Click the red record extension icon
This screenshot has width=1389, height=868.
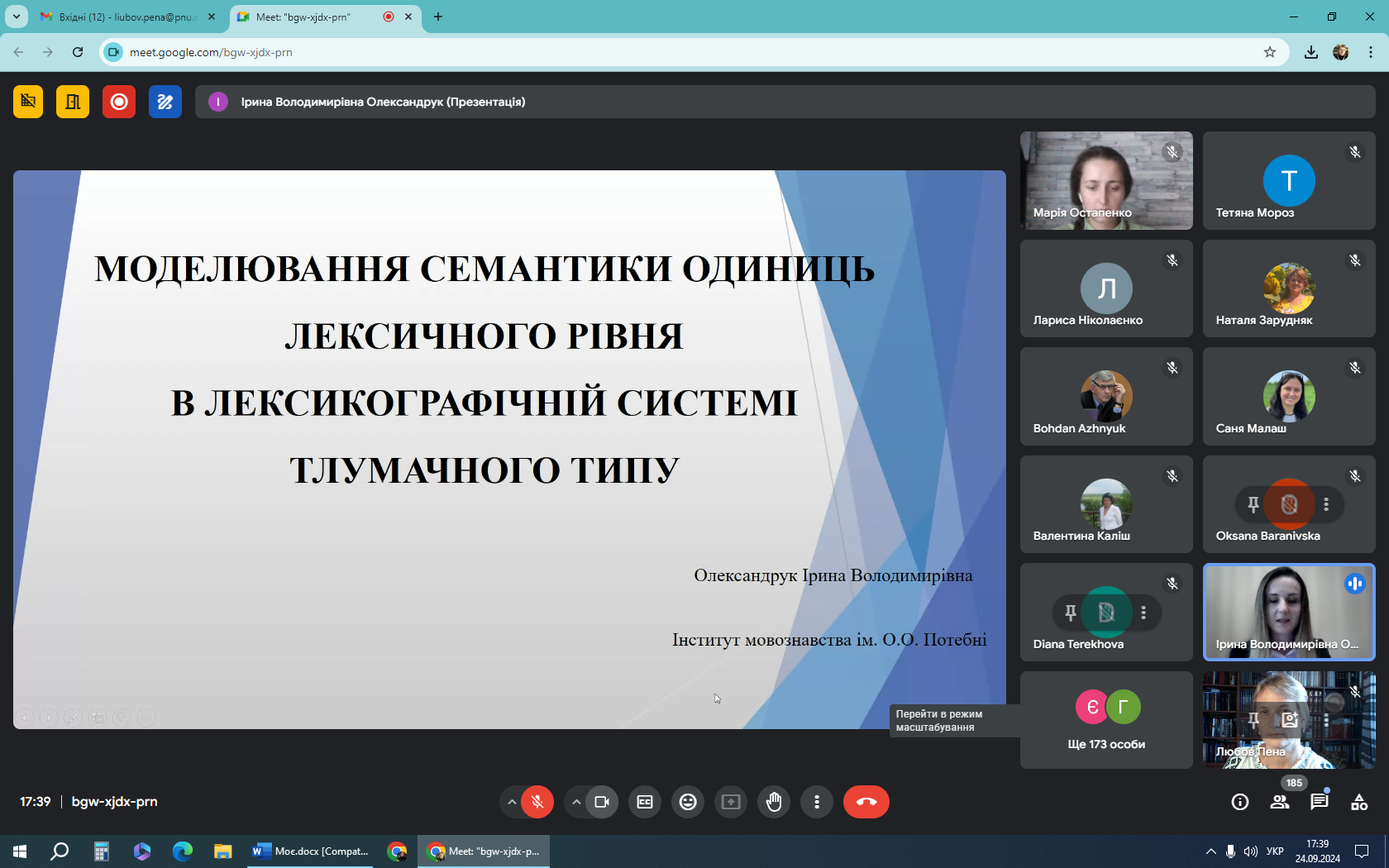tap(119, 102)
